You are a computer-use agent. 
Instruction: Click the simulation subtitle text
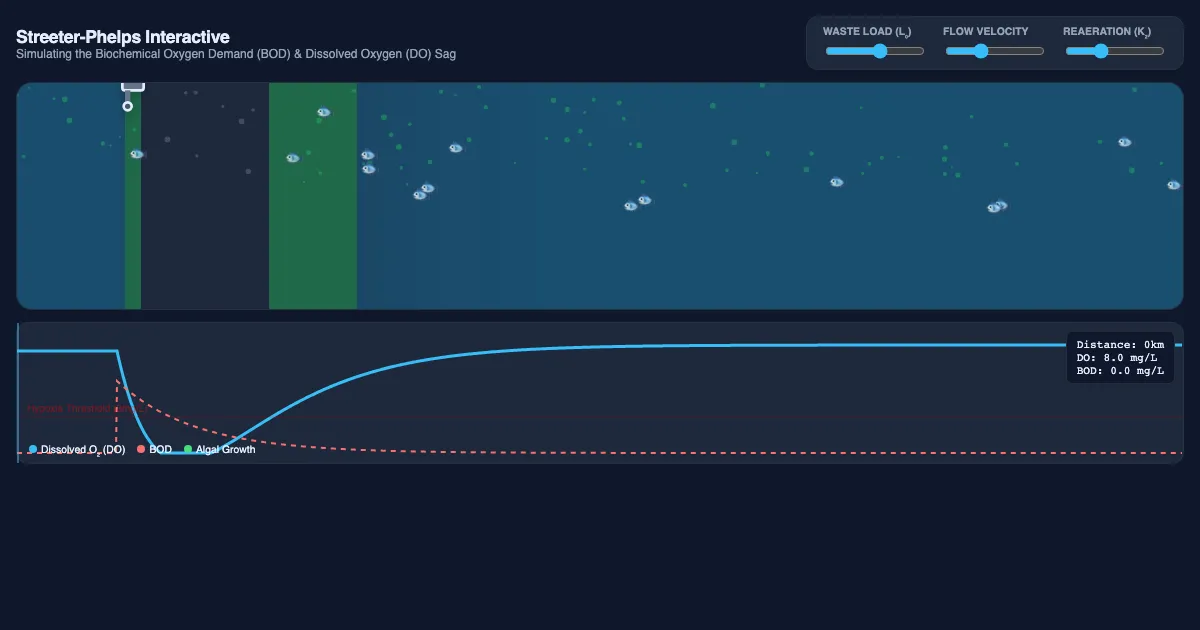[236, 54]
